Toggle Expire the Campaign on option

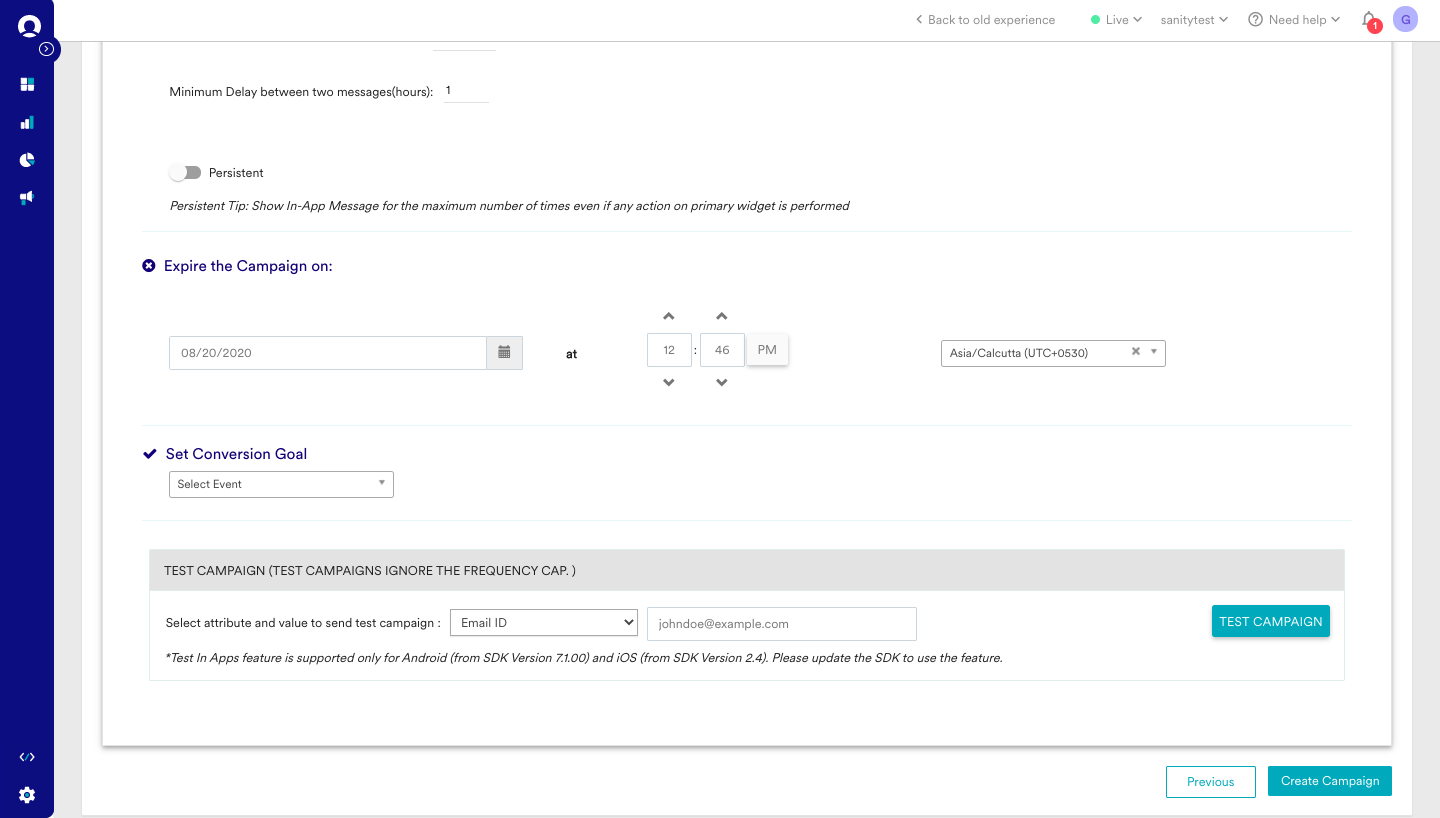(x=149, y=266)
